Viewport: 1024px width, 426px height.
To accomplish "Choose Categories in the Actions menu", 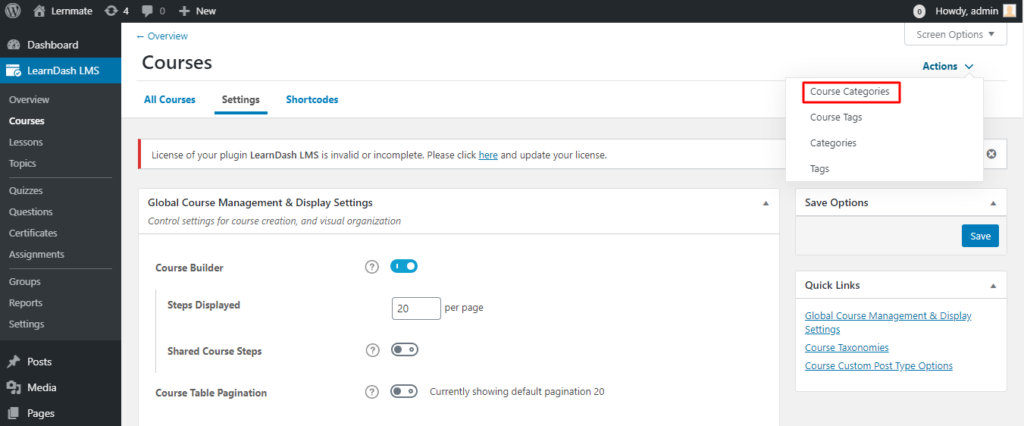I will point(833,143).
